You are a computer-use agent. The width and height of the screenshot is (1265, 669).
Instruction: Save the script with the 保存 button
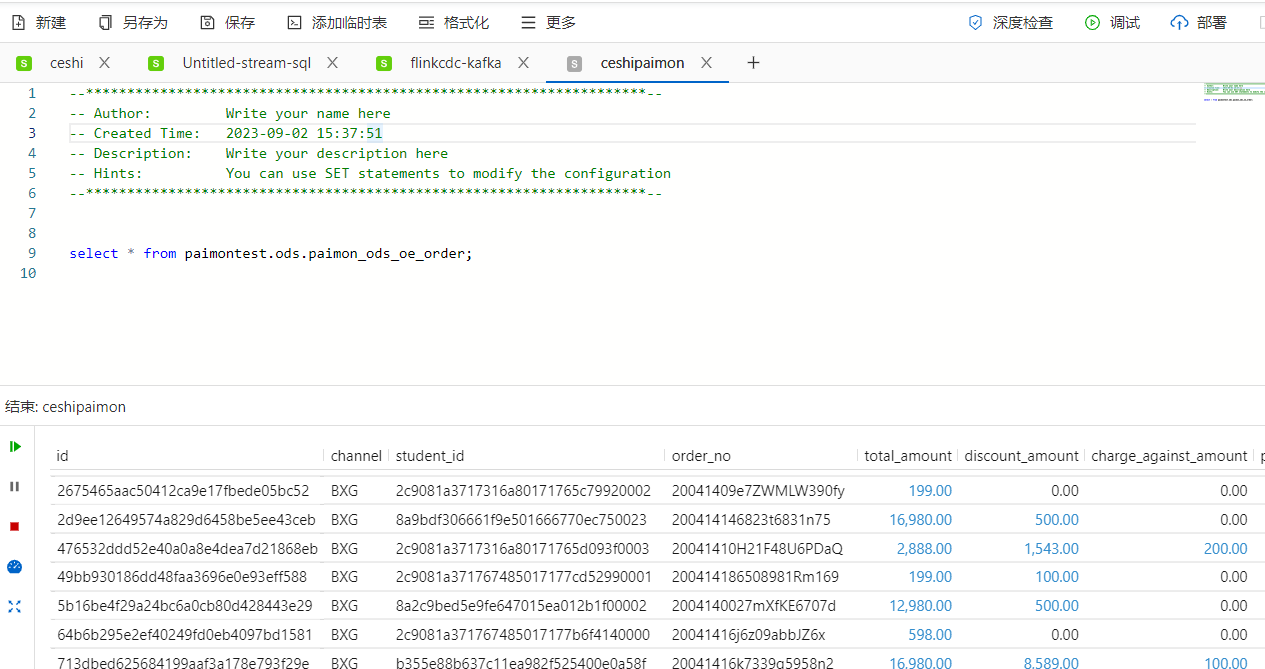227,22
